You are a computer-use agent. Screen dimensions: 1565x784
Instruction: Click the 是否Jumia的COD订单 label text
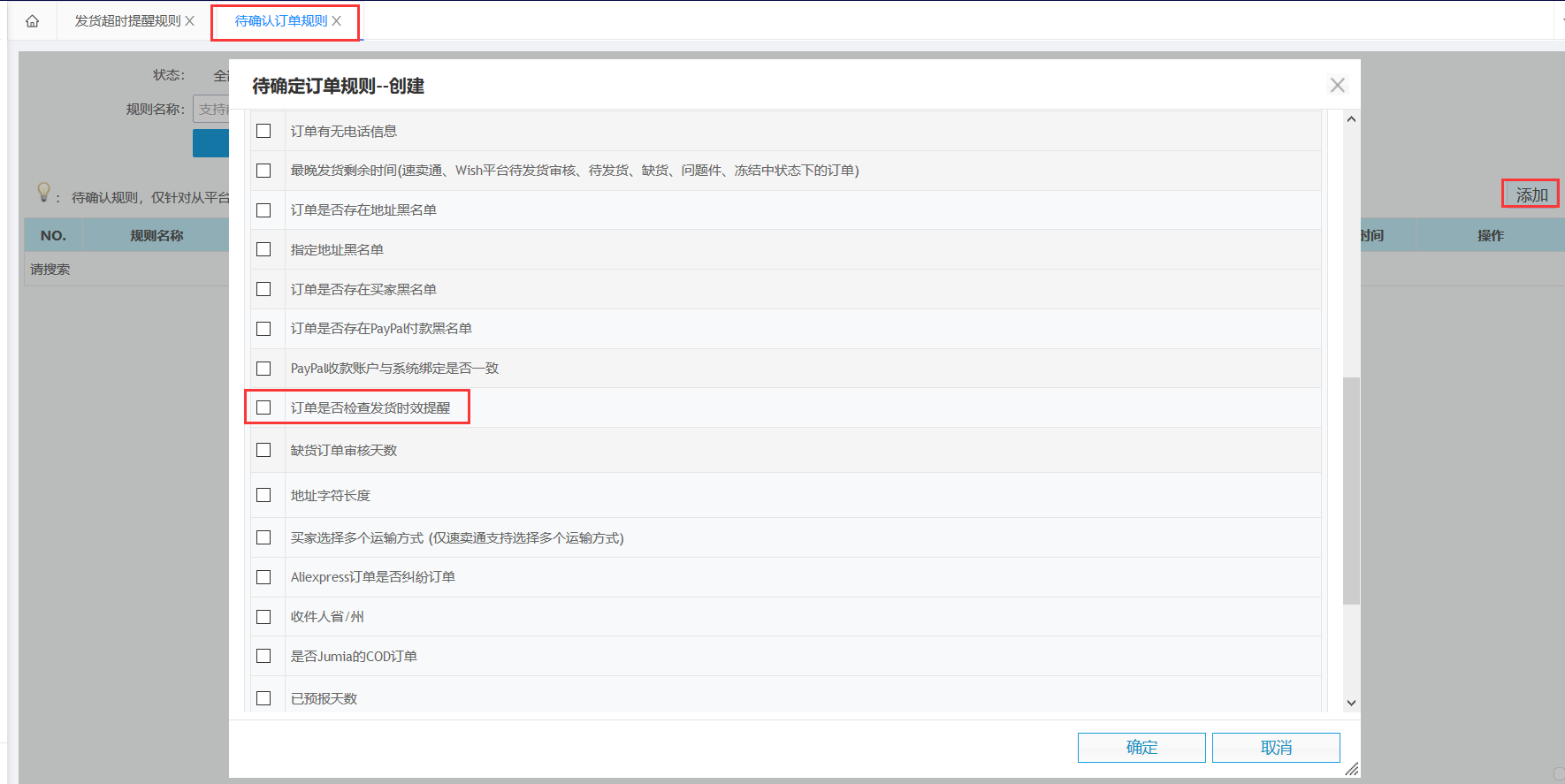coord(354,657)
